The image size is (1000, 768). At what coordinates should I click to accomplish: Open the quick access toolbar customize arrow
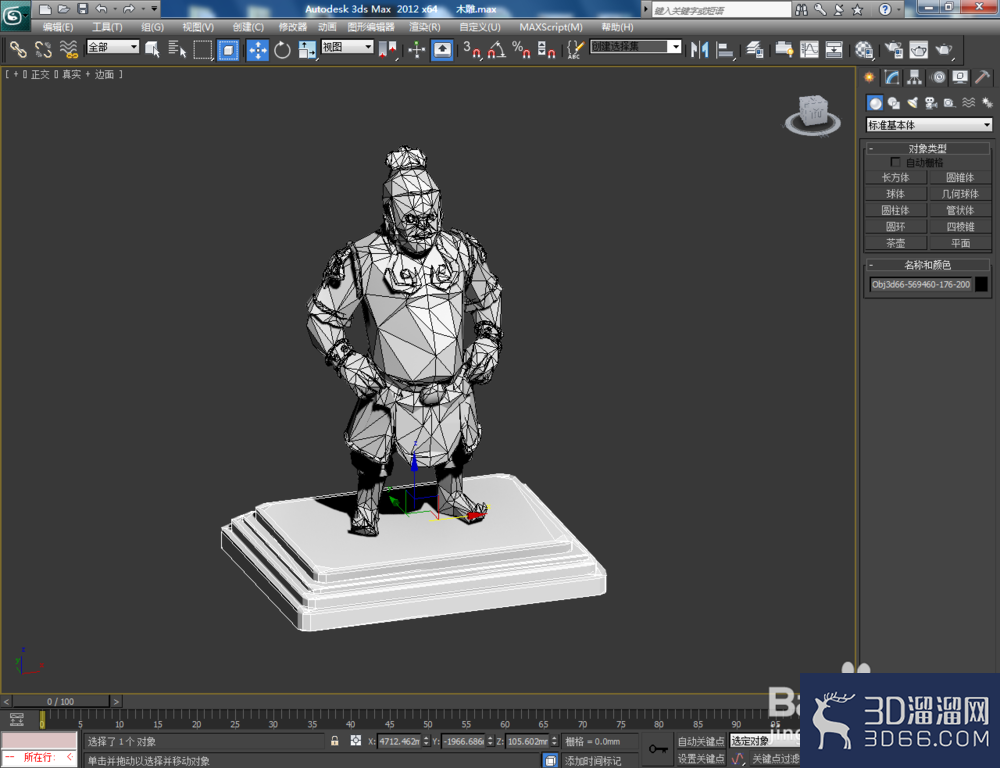154,9
